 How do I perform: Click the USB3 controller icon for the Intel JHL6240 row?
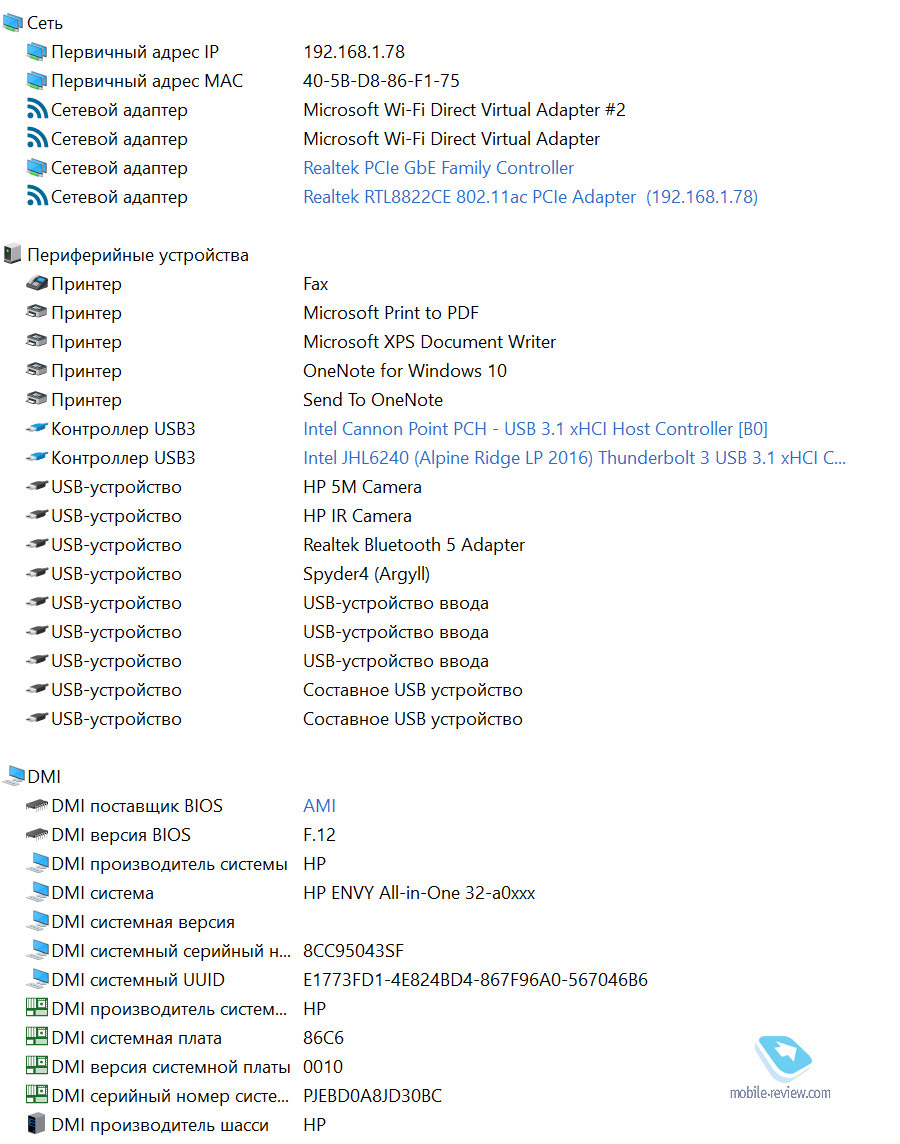click(36, 457)
